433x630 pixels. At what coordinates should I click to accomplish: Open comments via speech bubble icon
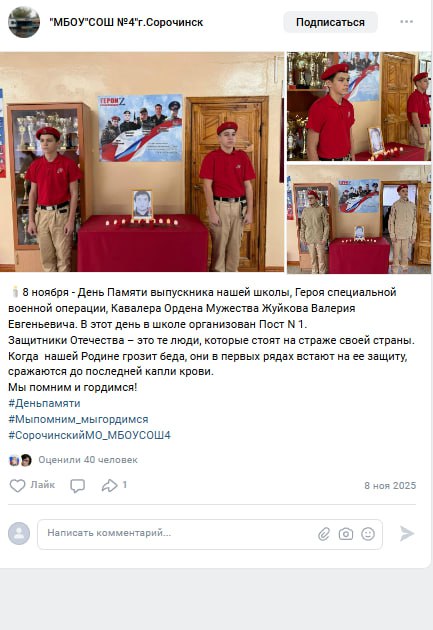coord(77,486)
